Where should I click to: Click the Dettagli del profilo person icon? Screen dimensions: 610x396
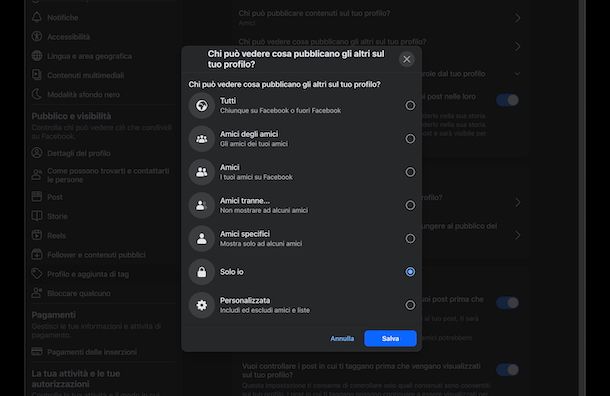coord(37,153)
